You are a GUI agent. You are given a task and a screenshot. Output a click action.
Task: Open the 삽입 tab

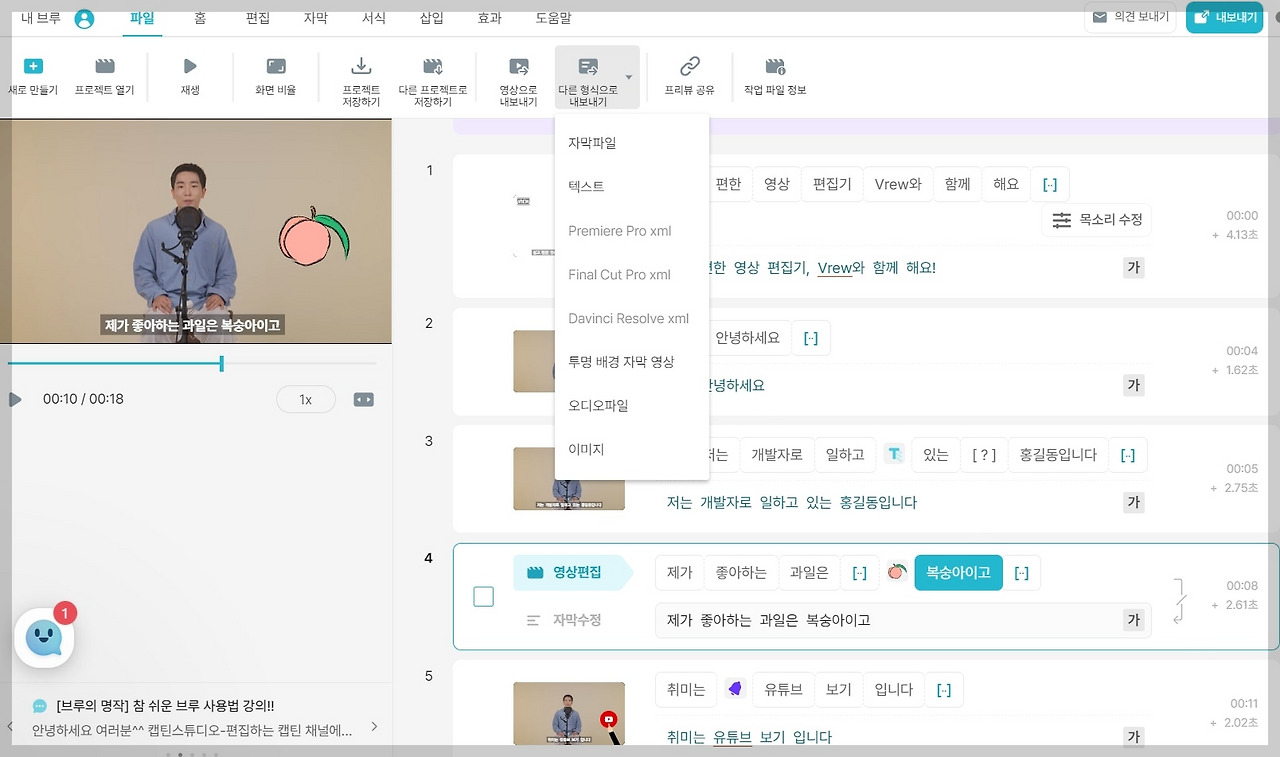[x=432, y=18]
